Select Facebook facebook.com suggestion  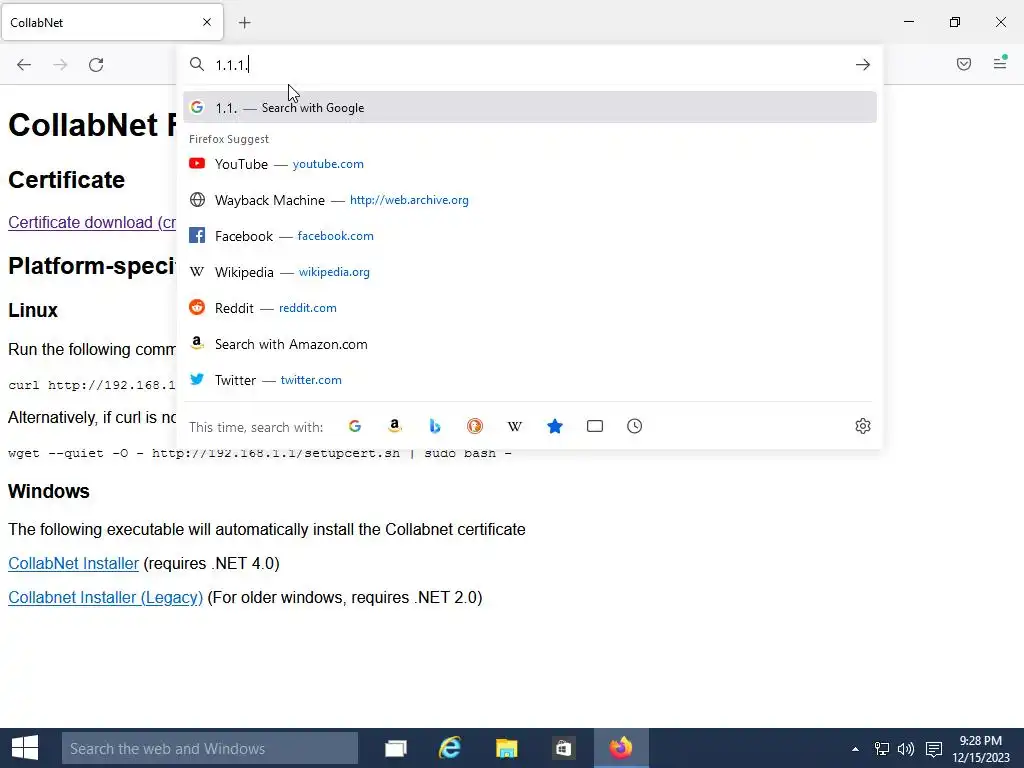530,236
